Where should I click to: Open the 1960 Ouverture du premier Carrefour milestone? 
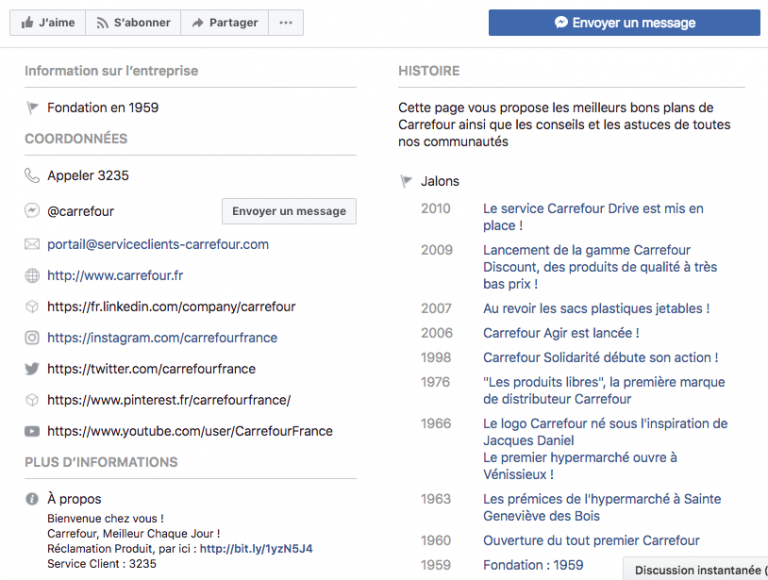click(591, 541)
